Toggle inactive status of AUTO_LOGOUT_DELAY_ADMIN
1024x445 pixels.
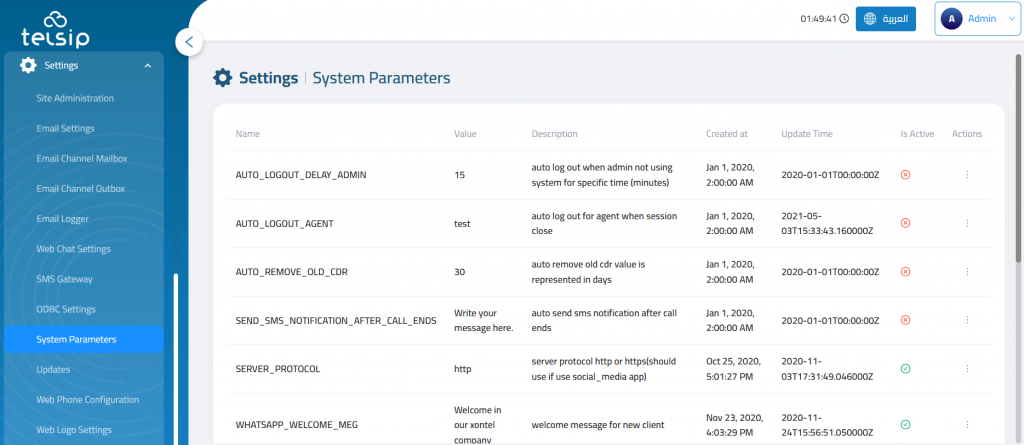tap(905, 175)
